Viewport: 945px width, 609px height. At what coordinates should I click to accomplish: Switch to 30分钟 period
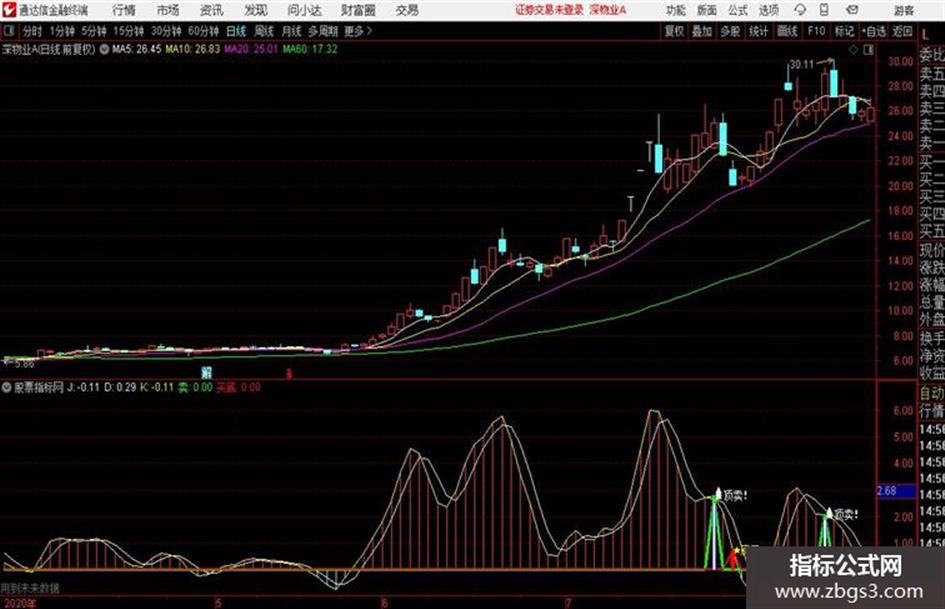[x=166, y=31]
